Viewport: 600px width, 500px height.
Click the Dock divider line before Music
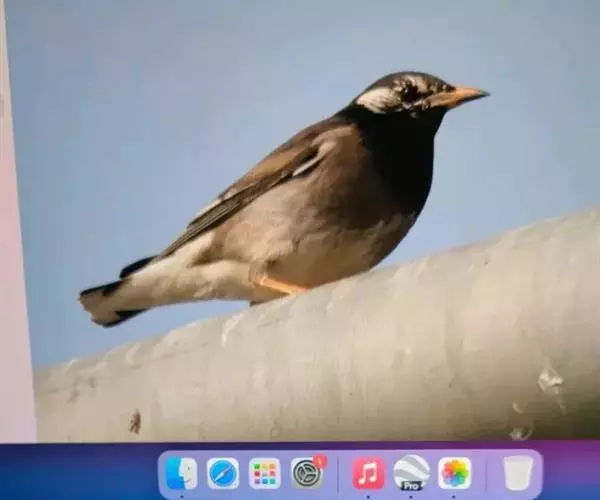[x=338, y=474]
